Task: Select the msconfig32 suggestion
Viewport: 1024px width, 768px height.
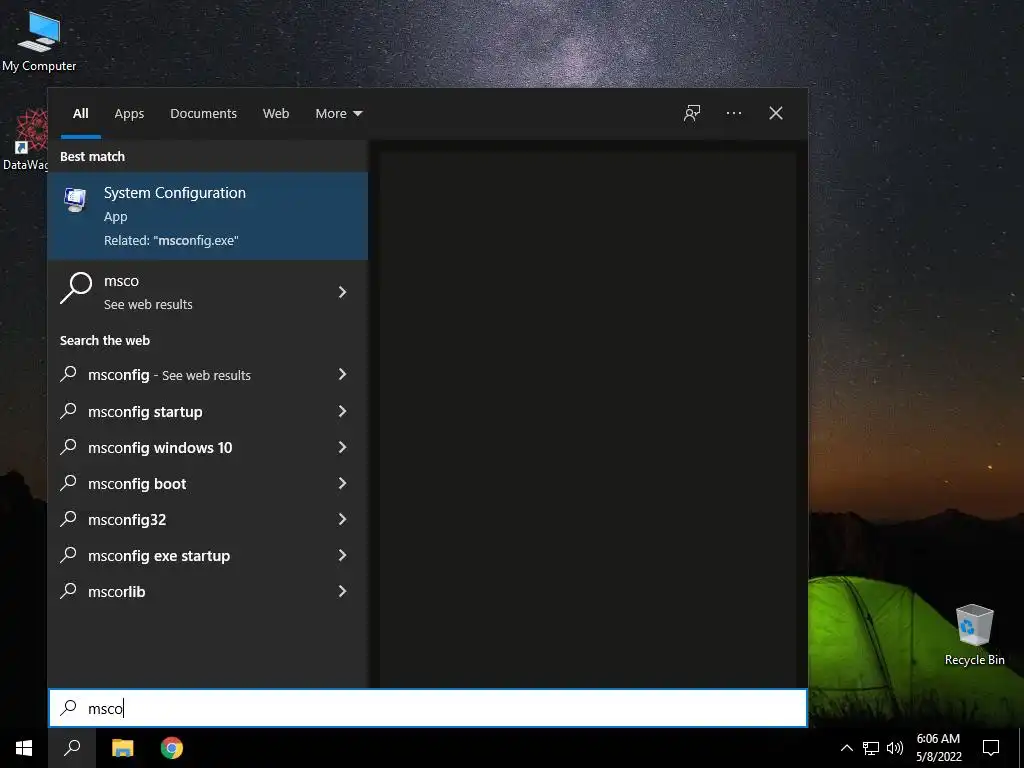Action: [x=208, y=519]
